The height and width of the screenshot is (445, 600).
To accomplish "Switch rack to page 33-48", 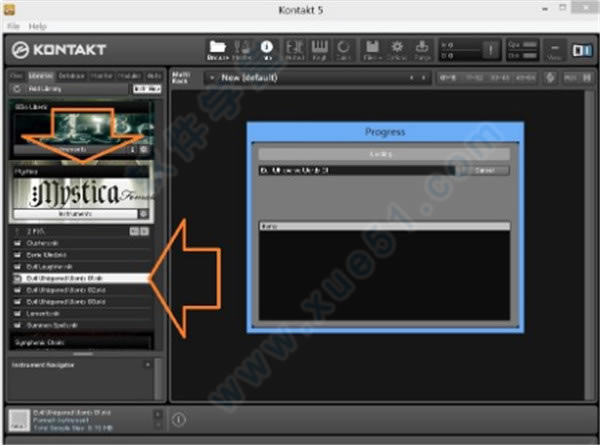I will [499, 78].
